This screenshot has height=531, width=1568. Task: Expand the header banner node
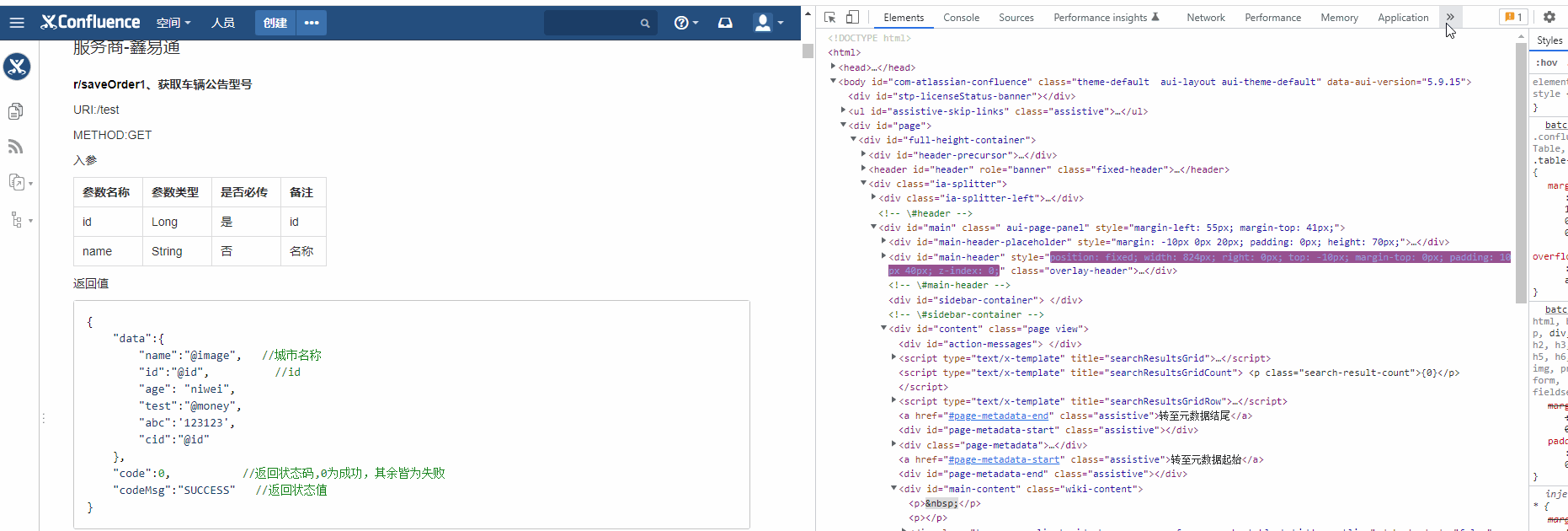pos(863,169)
